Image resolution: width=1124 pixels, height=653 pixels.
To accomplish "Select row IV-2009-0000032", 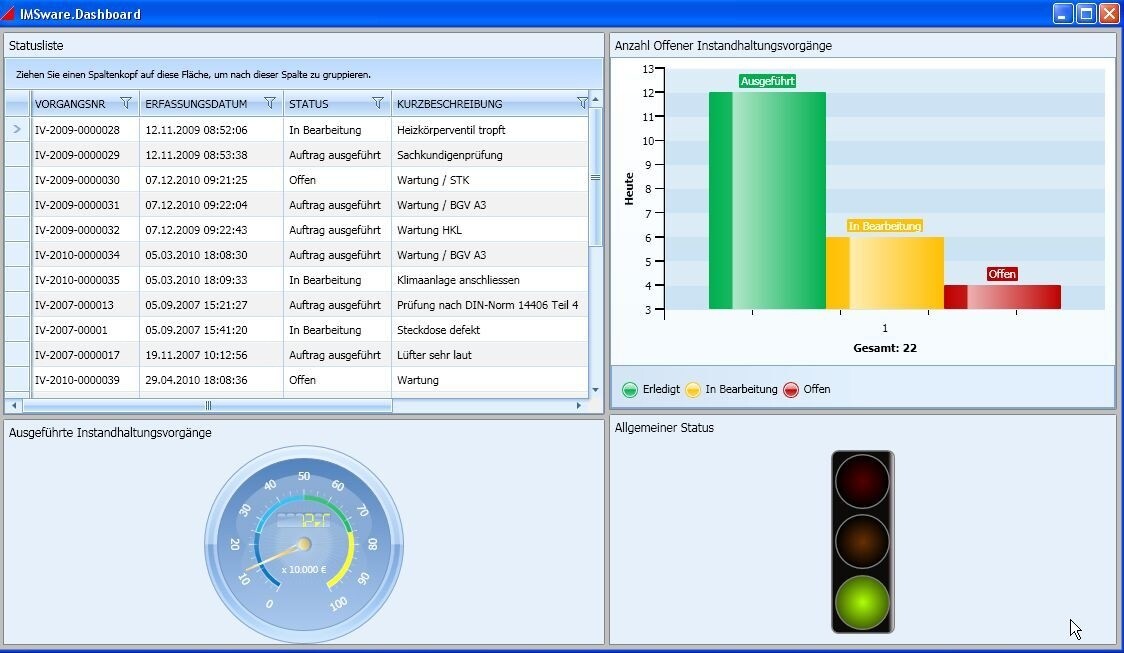I will (297, 230).
